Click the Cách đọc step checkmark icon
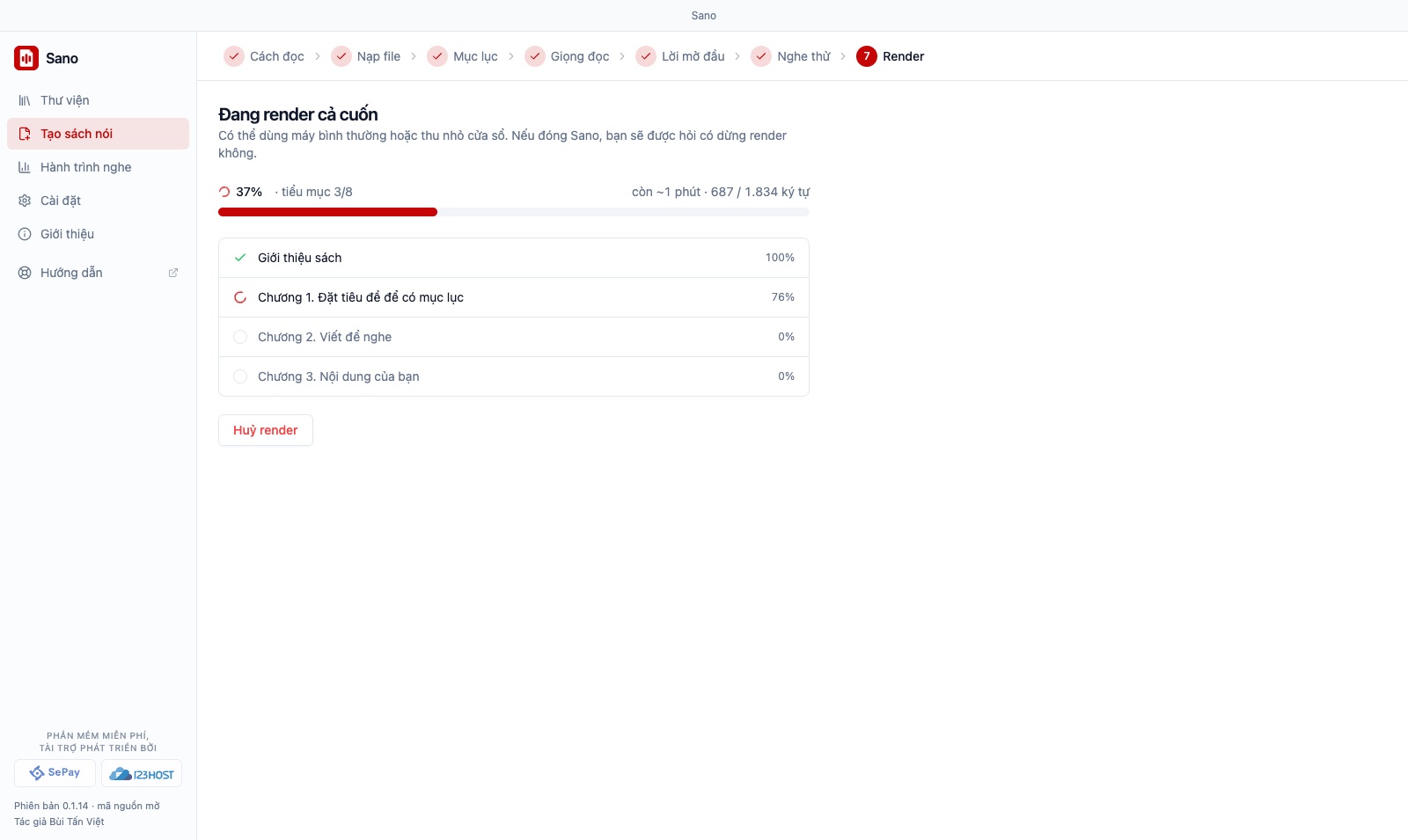 tap(234, 56)
